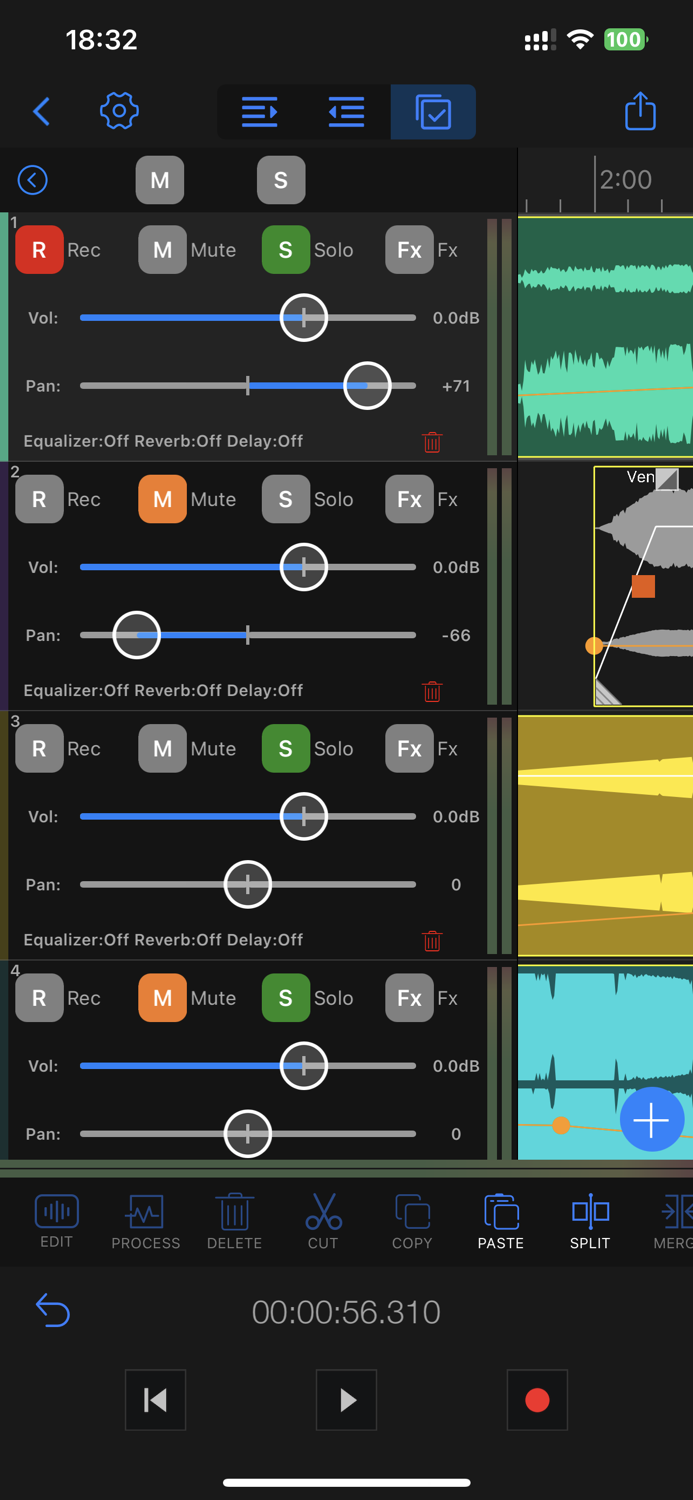
Task: Disable Rec arm on track 1
Action: (x=39, y=250)
